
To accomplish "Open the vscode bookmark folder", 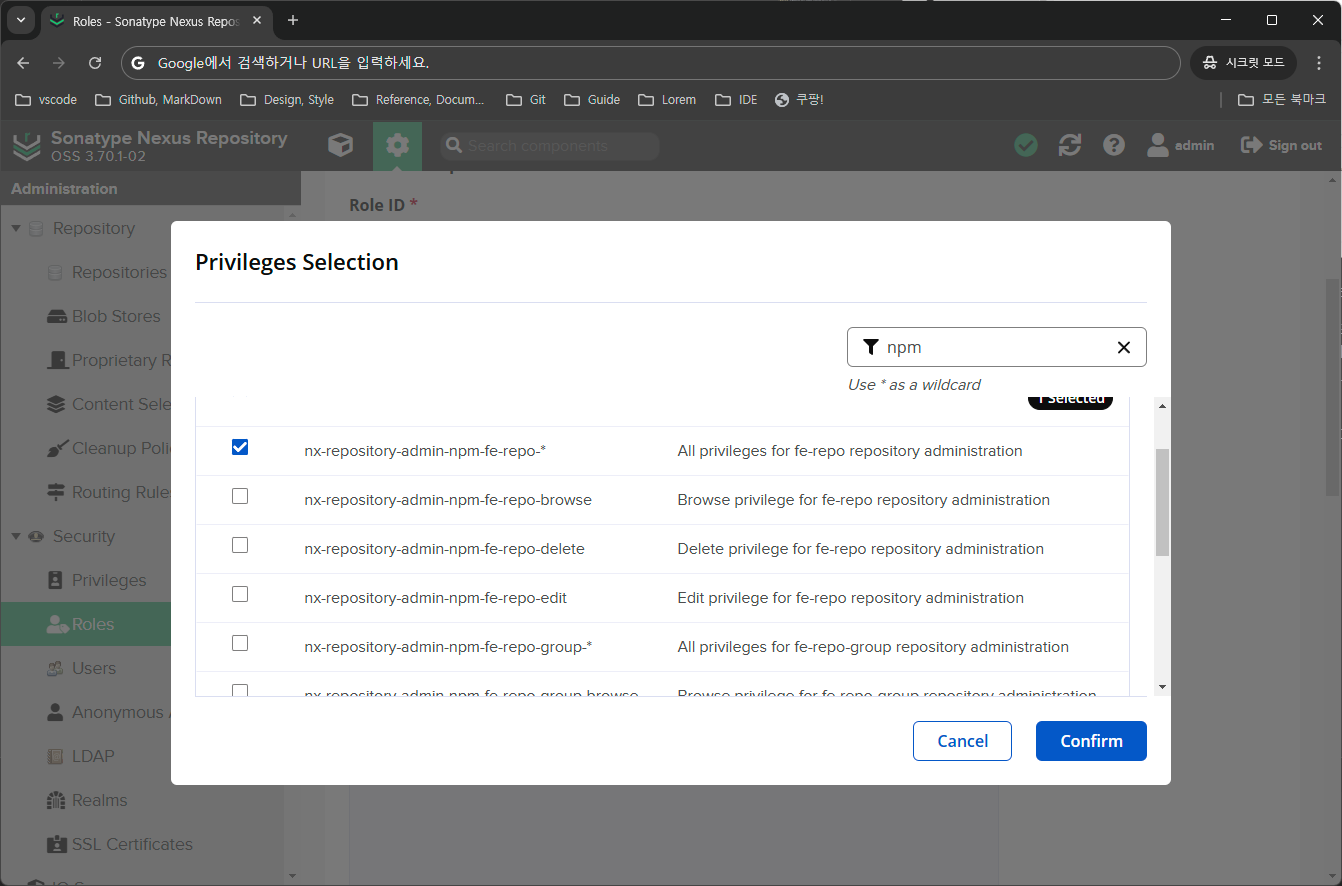I will tap(46, 99).
